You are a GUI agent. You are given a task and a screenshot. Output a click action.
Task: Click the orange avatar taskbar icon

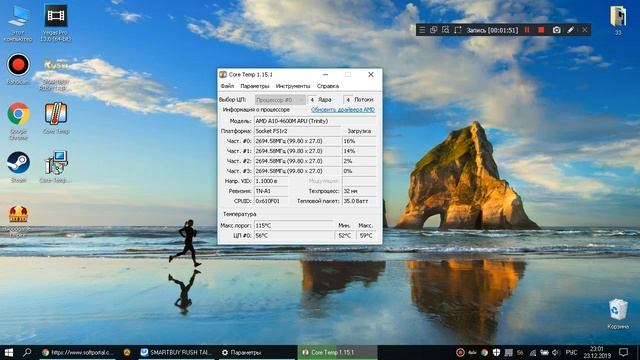tap(127, 352)
